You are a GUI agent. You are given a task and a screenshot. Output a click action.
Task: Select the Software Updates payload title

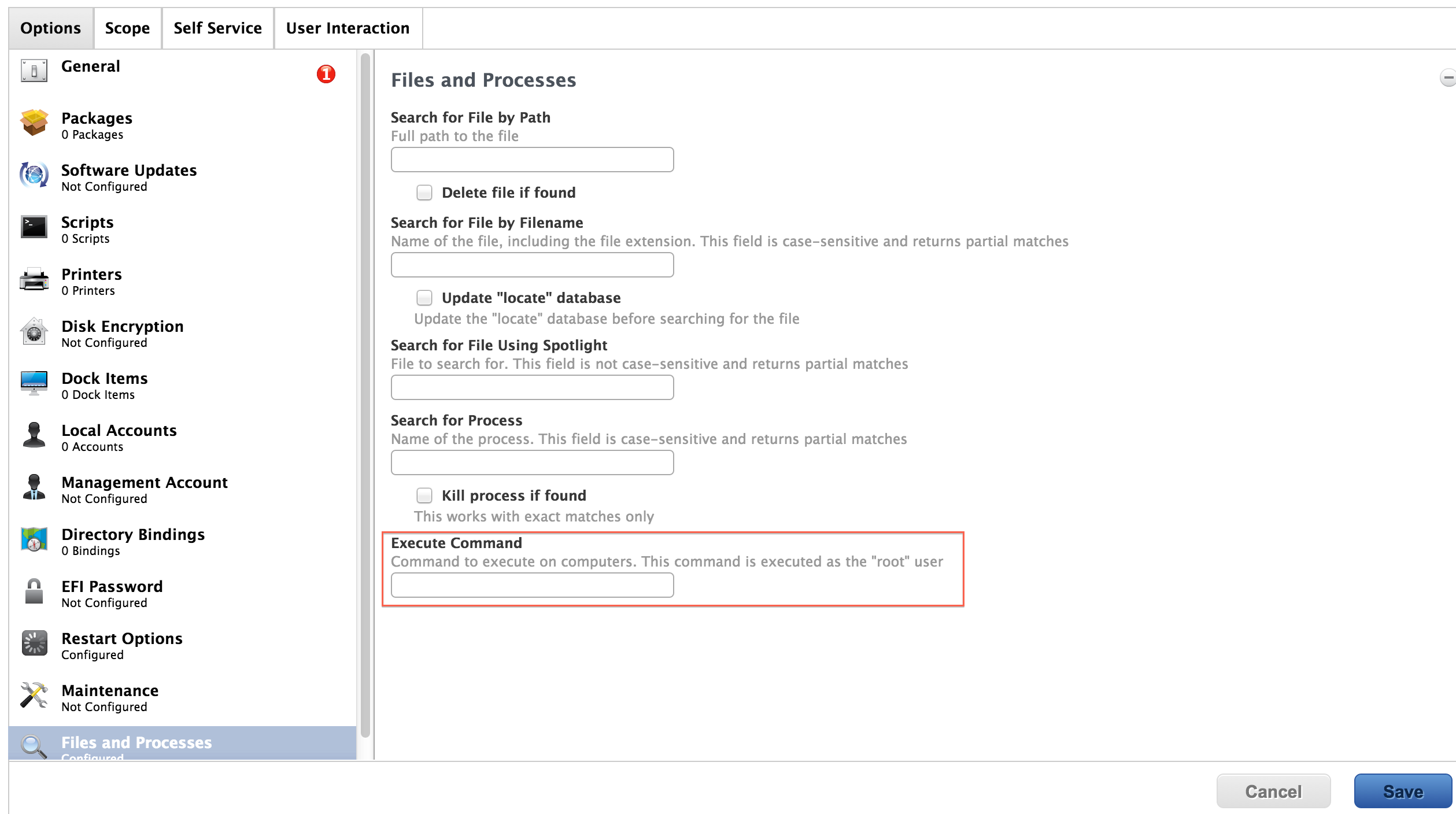(x=129, y=171)
